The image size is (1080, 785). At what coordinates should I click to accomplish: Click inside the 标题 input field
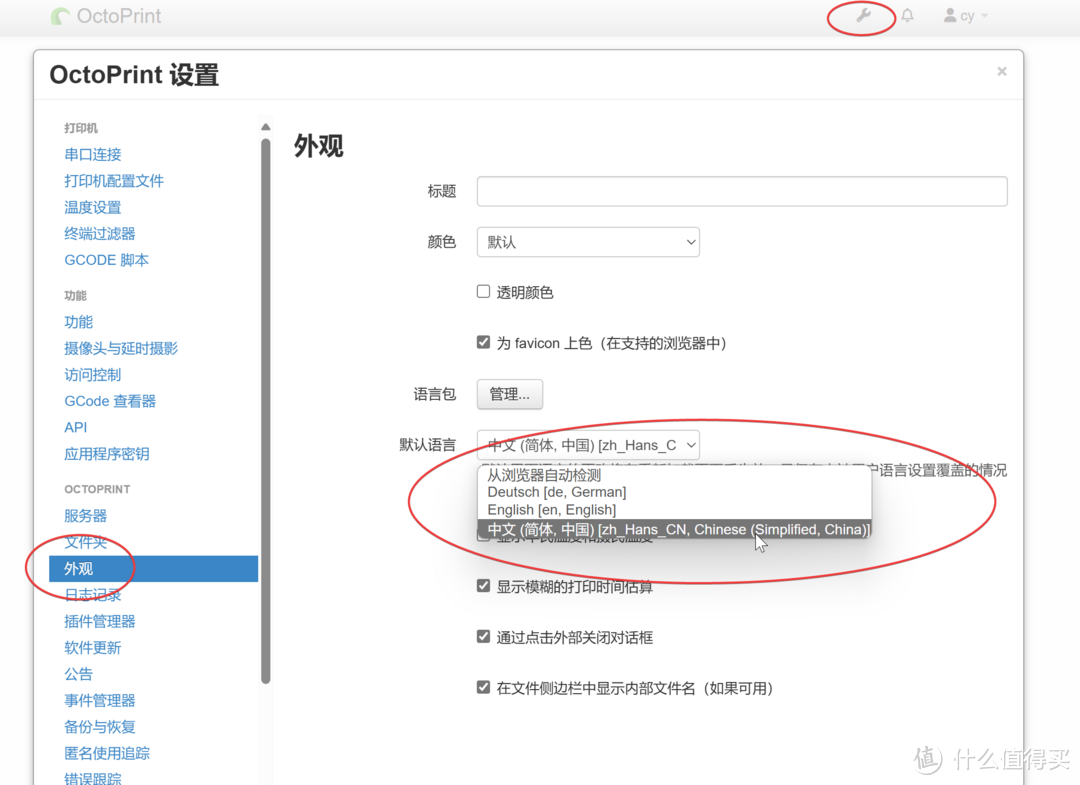pos(741,191)
